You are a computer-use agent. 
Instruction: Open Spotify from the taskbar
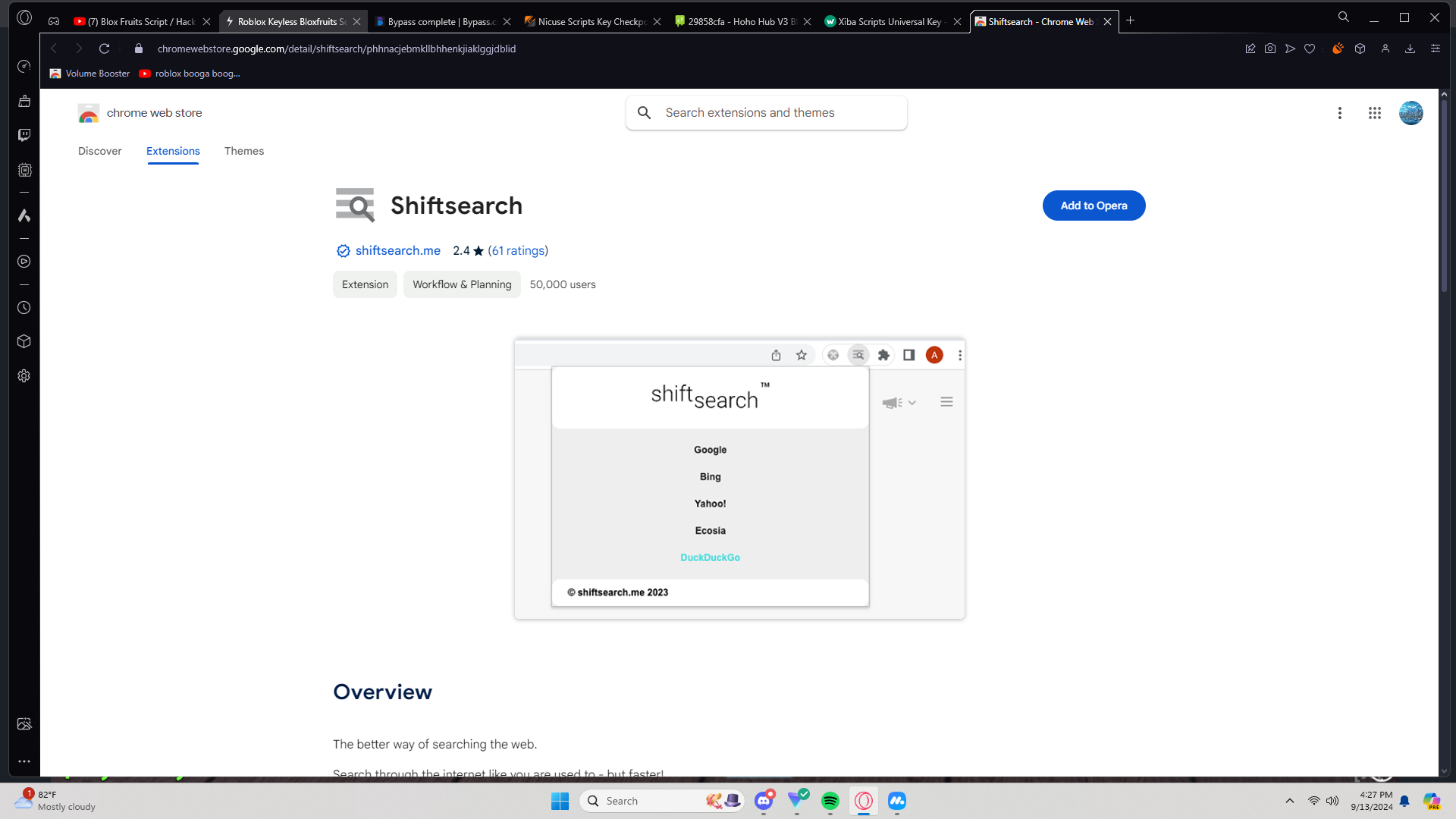pos(830,801)
